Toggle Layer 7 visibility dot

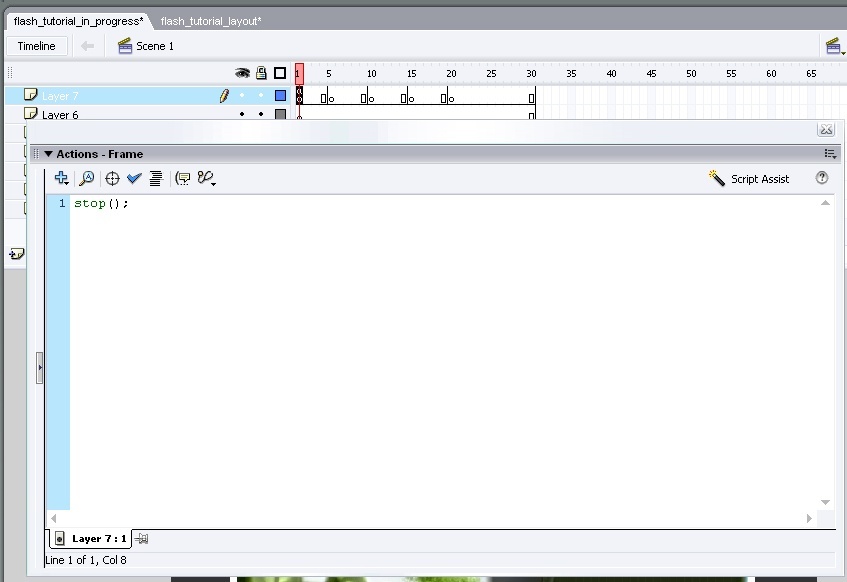[x=242, y=95]
